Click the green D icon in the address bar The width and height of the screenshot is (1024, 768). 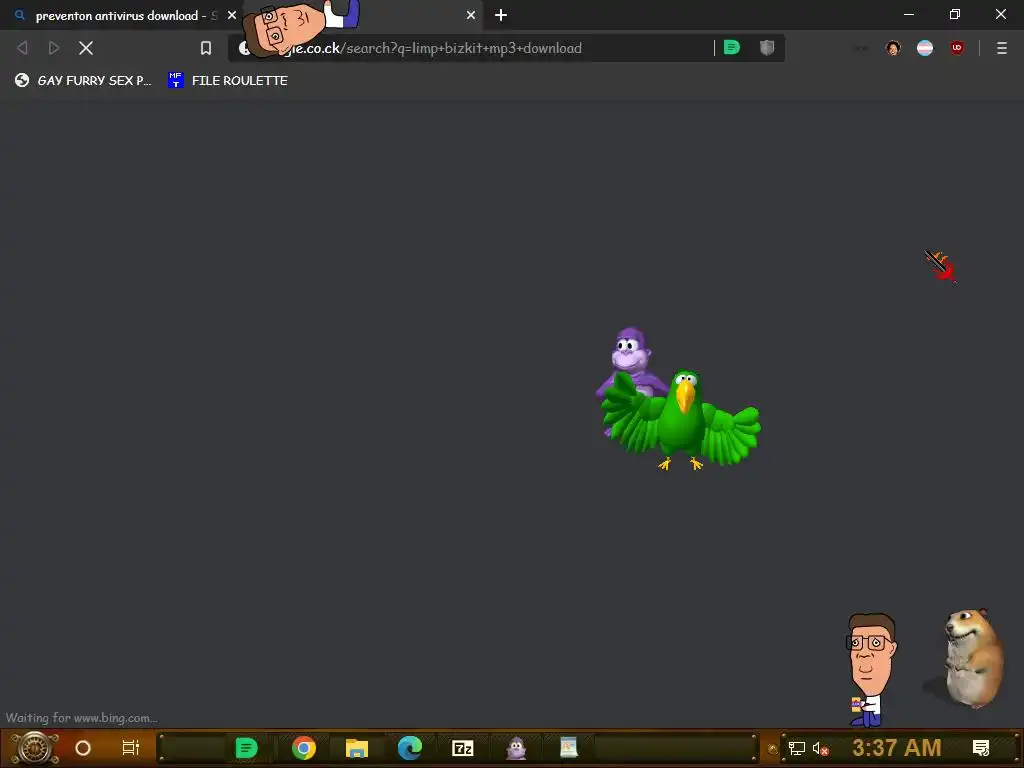point(732,47)
